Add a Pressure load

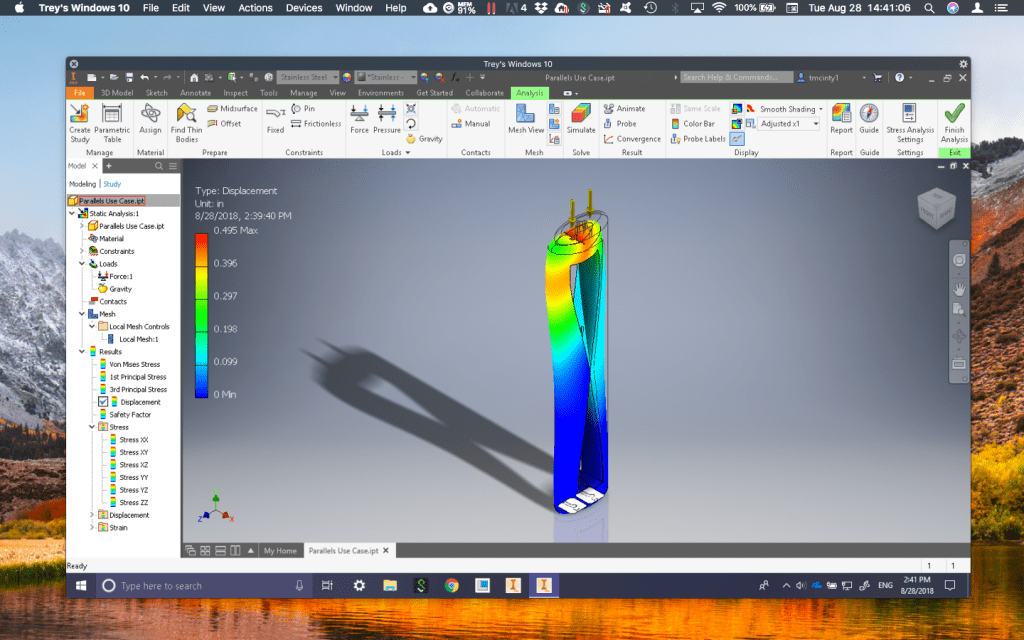point(387,119)
